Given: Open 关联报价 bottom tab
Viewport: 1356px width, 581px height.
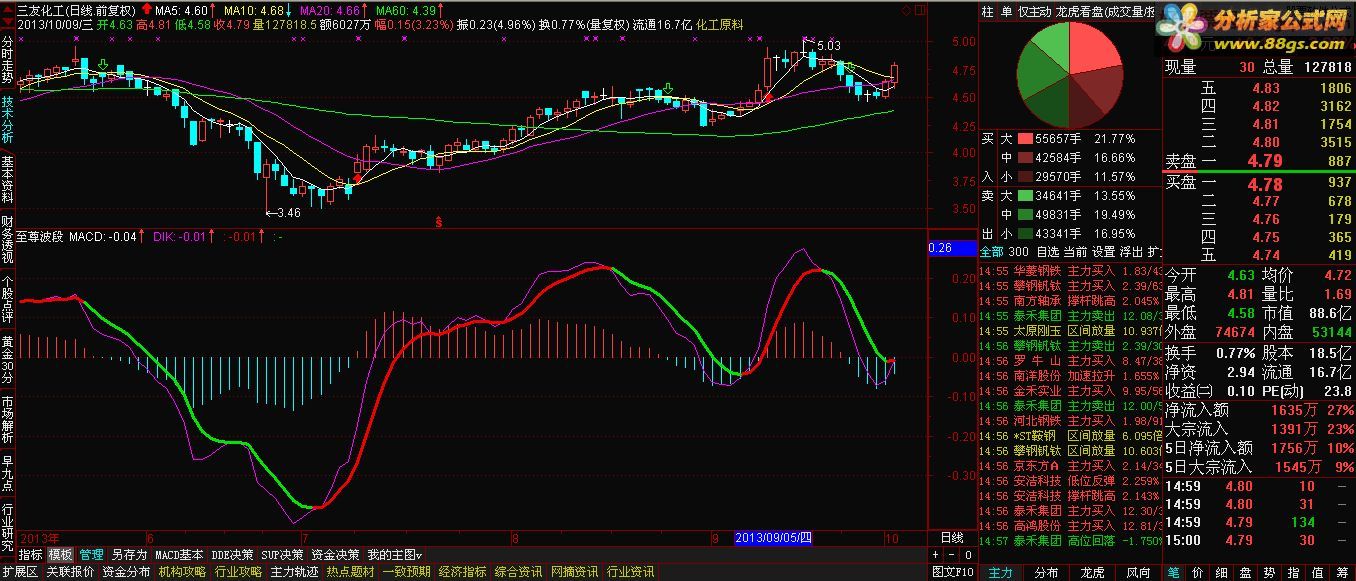Looking at the screenshot, I should [x=70, y=572].
